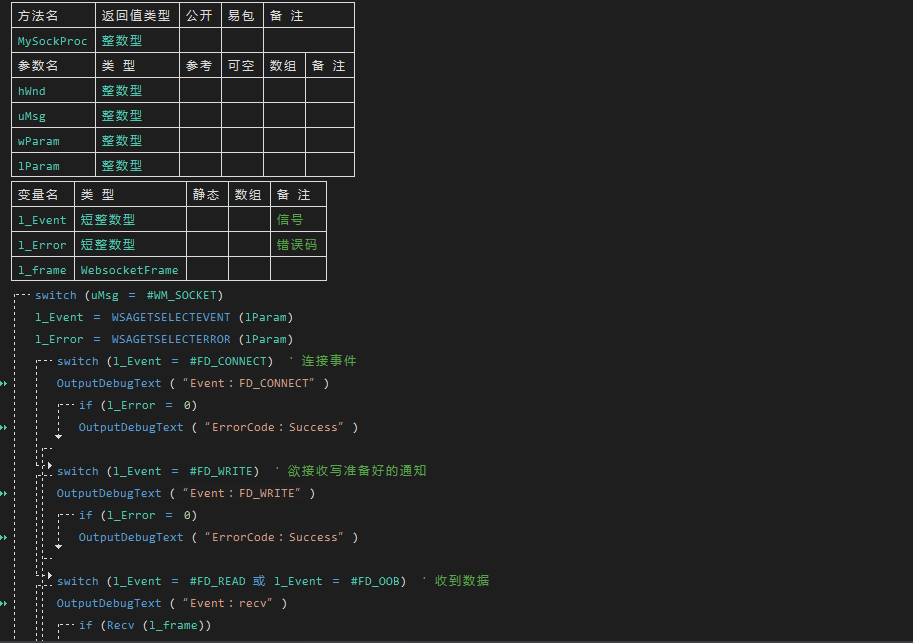
Task: Toggle 参考 cell for hWnd parameter
Action: point(200,91)
